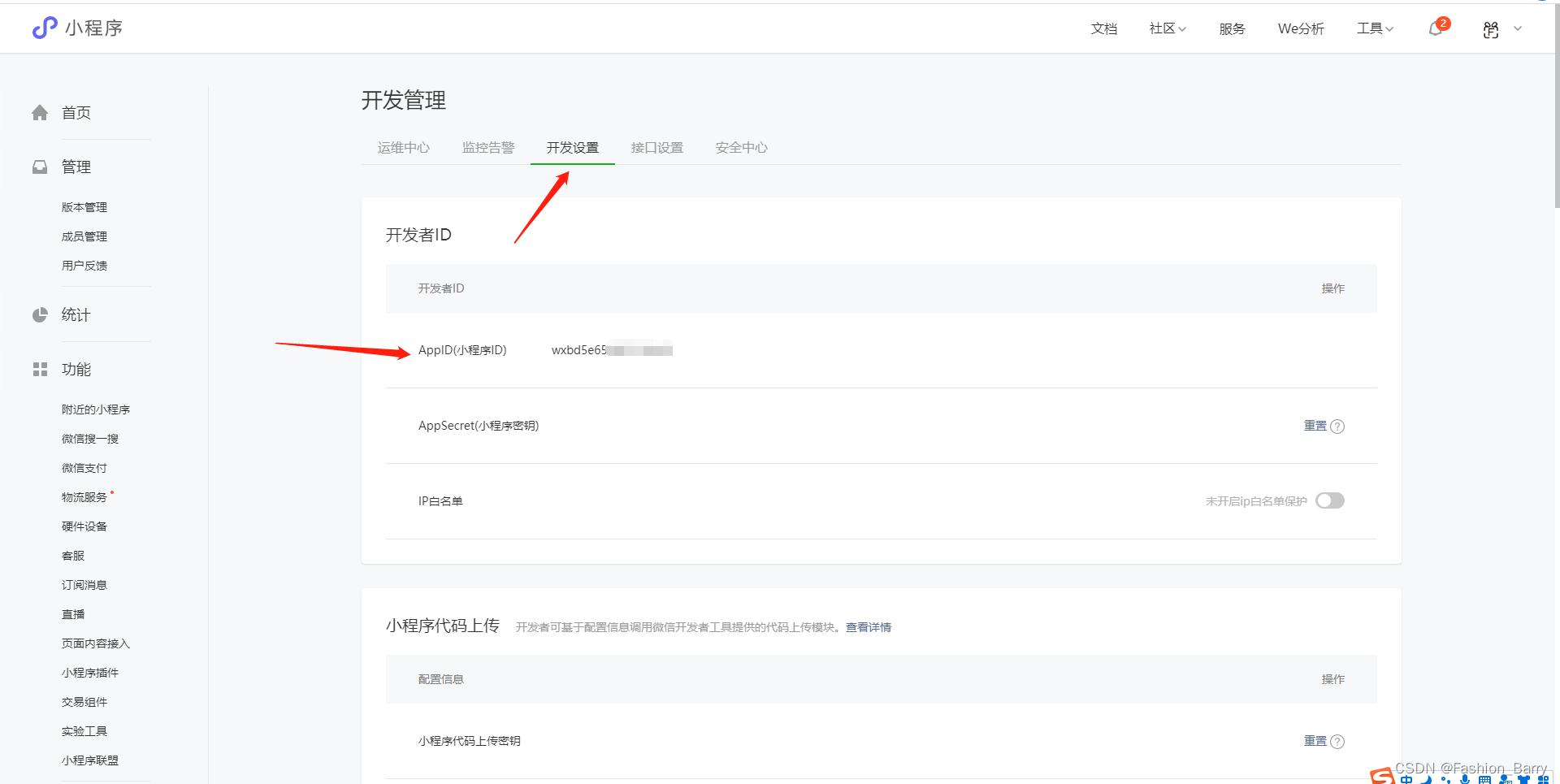This screenshot has width=1560, height=784.
Task: Click the account avatar icon top right
Action: pyautogui.click(x=1490, y=28)
